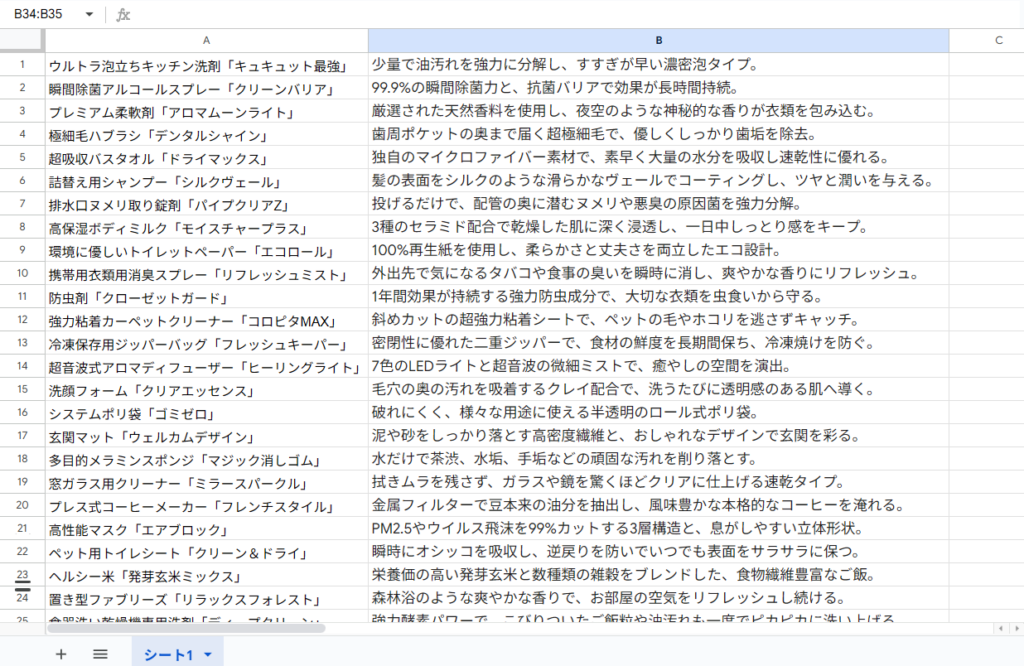The height and width of the screenshot is (666, 1024).
Task: Click the cell containing 防虫剤「クローゼットガード」
Action: tap(206, 297)
